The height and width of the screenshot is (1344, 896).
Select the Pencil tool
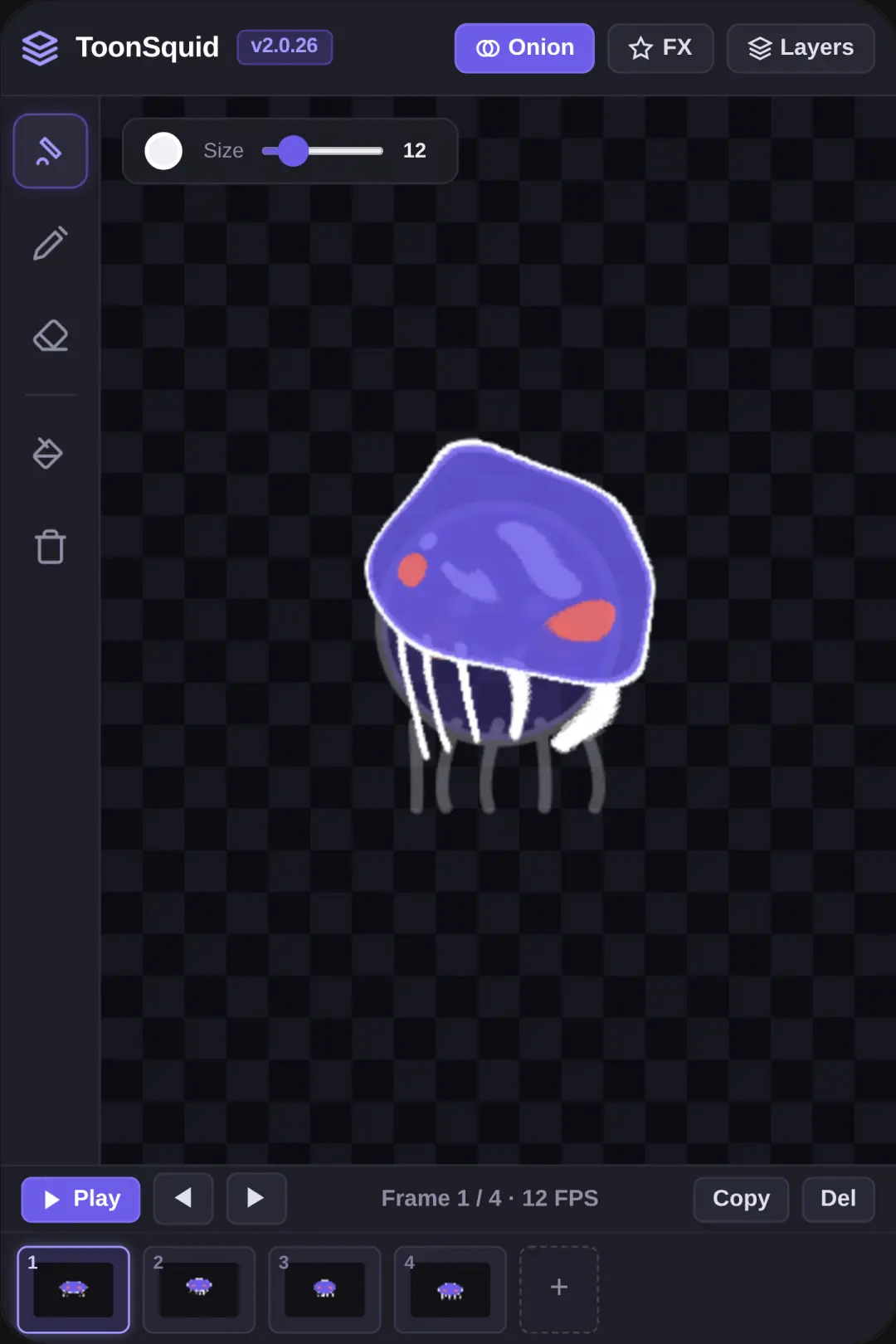pos(51,243)
